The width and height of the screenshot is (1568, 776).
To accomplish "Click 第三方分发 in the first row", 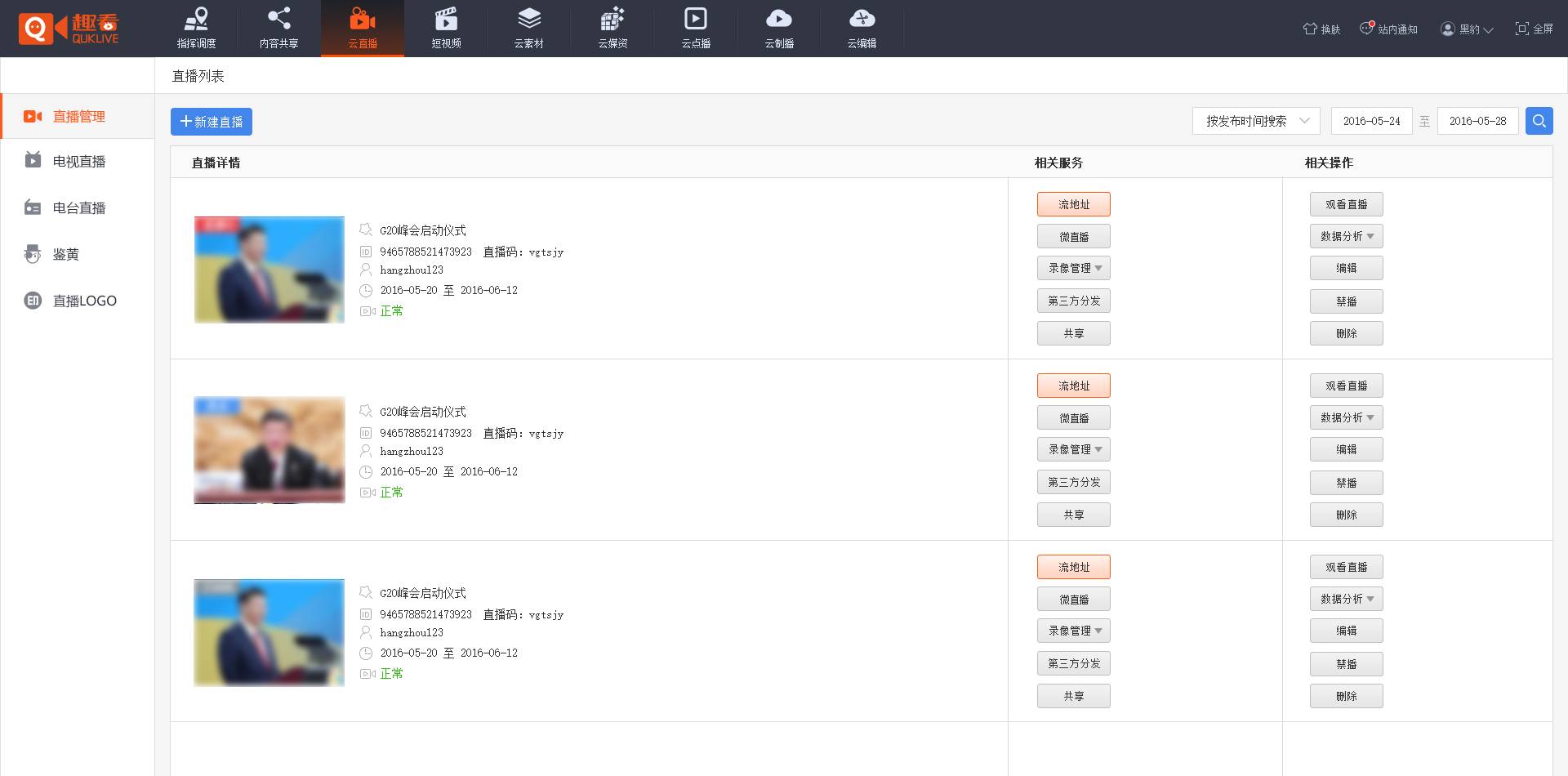I will pos(1074,301).
